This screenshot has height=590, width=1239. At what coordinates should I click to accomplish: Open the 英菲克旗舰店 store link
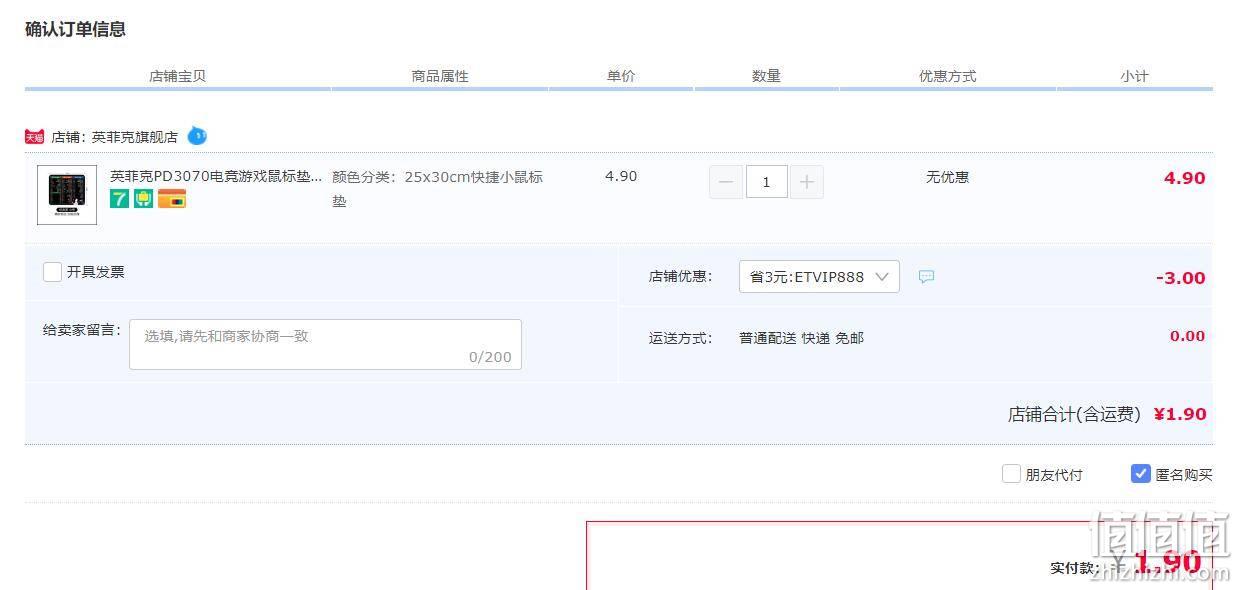pyautogui.click(x=135, y=137)
